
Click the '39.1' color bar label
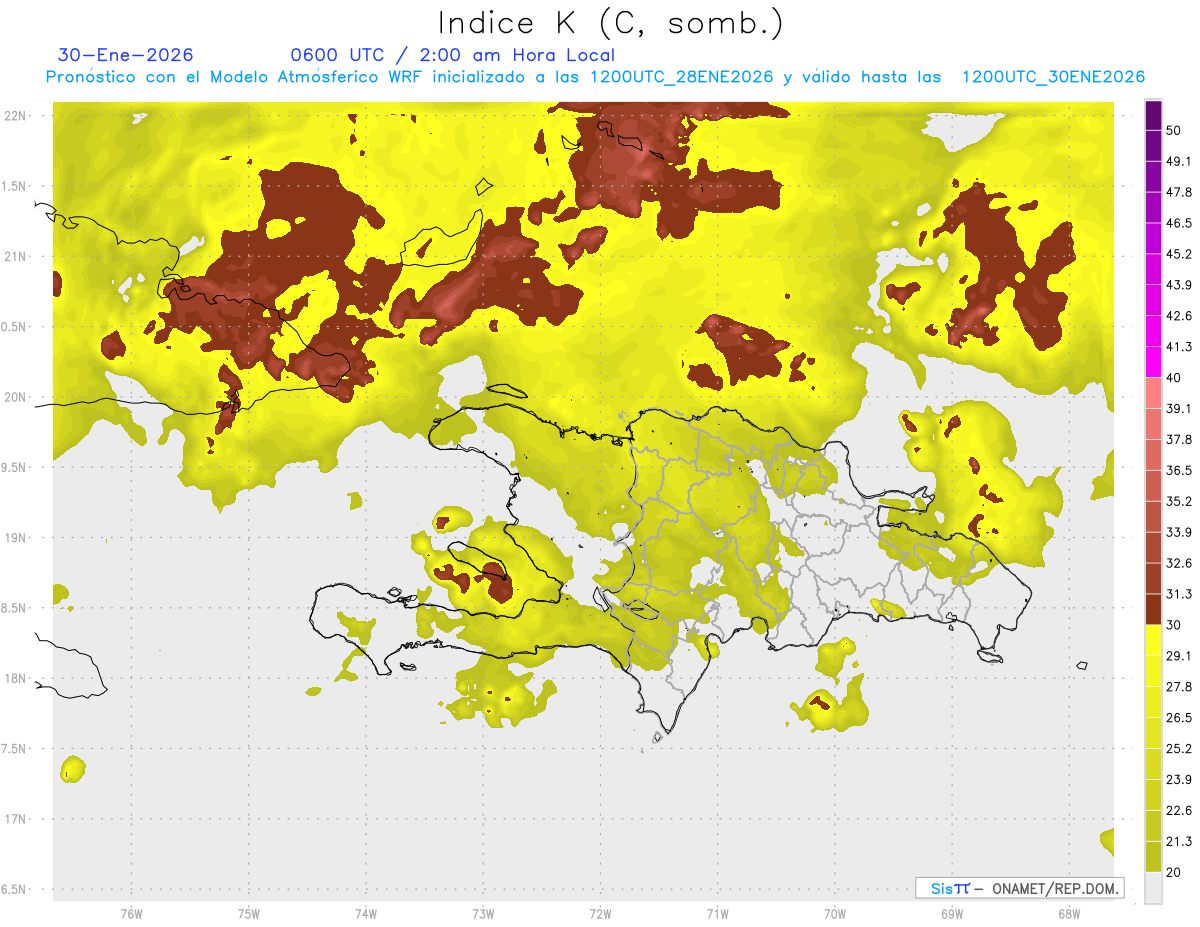[1179, 409]
